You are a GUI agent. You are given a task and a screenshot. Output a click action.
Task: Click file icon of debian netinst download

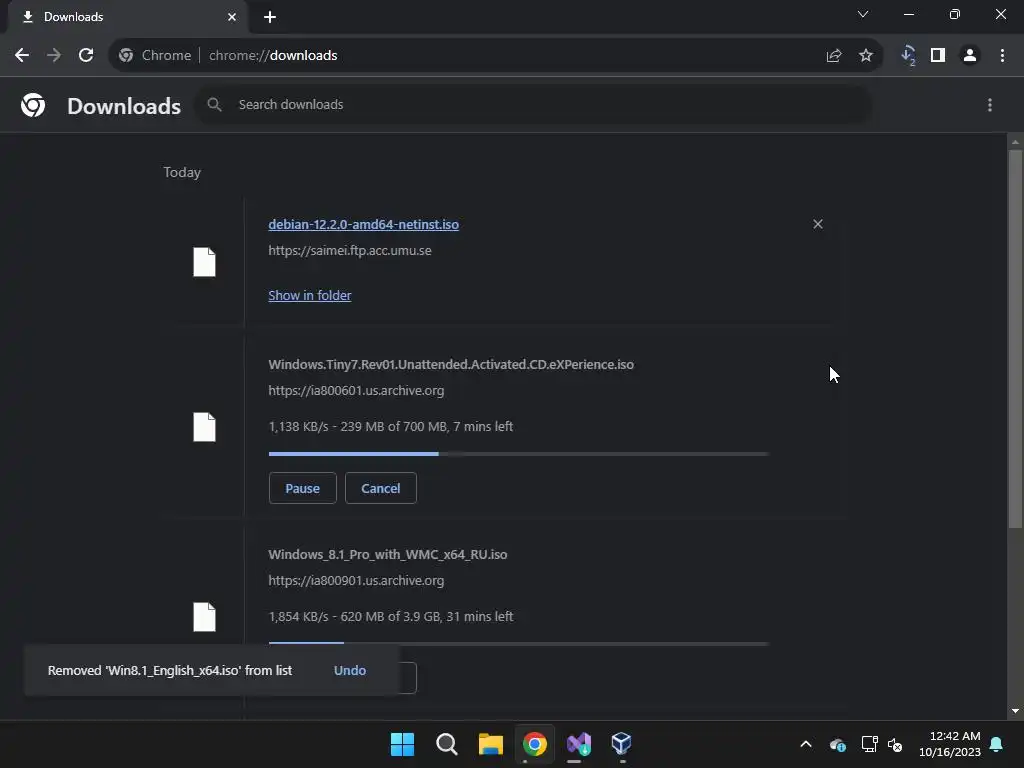click(204, 262)
